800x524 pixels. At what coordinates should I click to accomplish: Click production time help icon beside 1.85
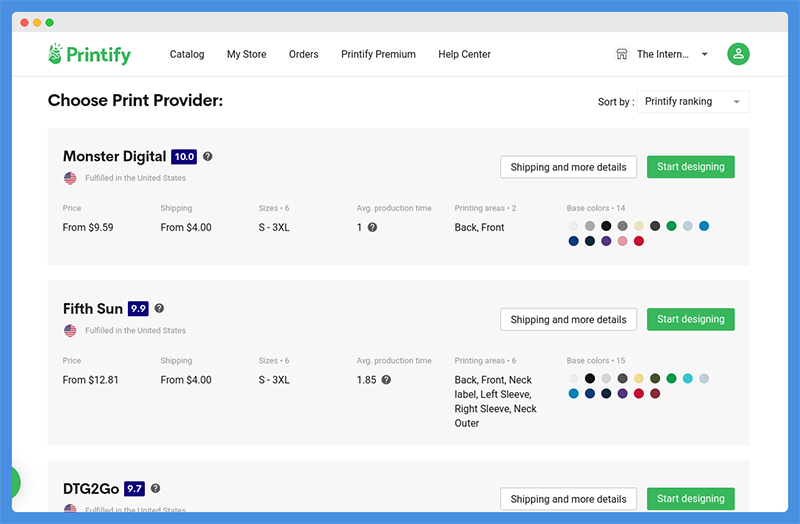[386, 380]
